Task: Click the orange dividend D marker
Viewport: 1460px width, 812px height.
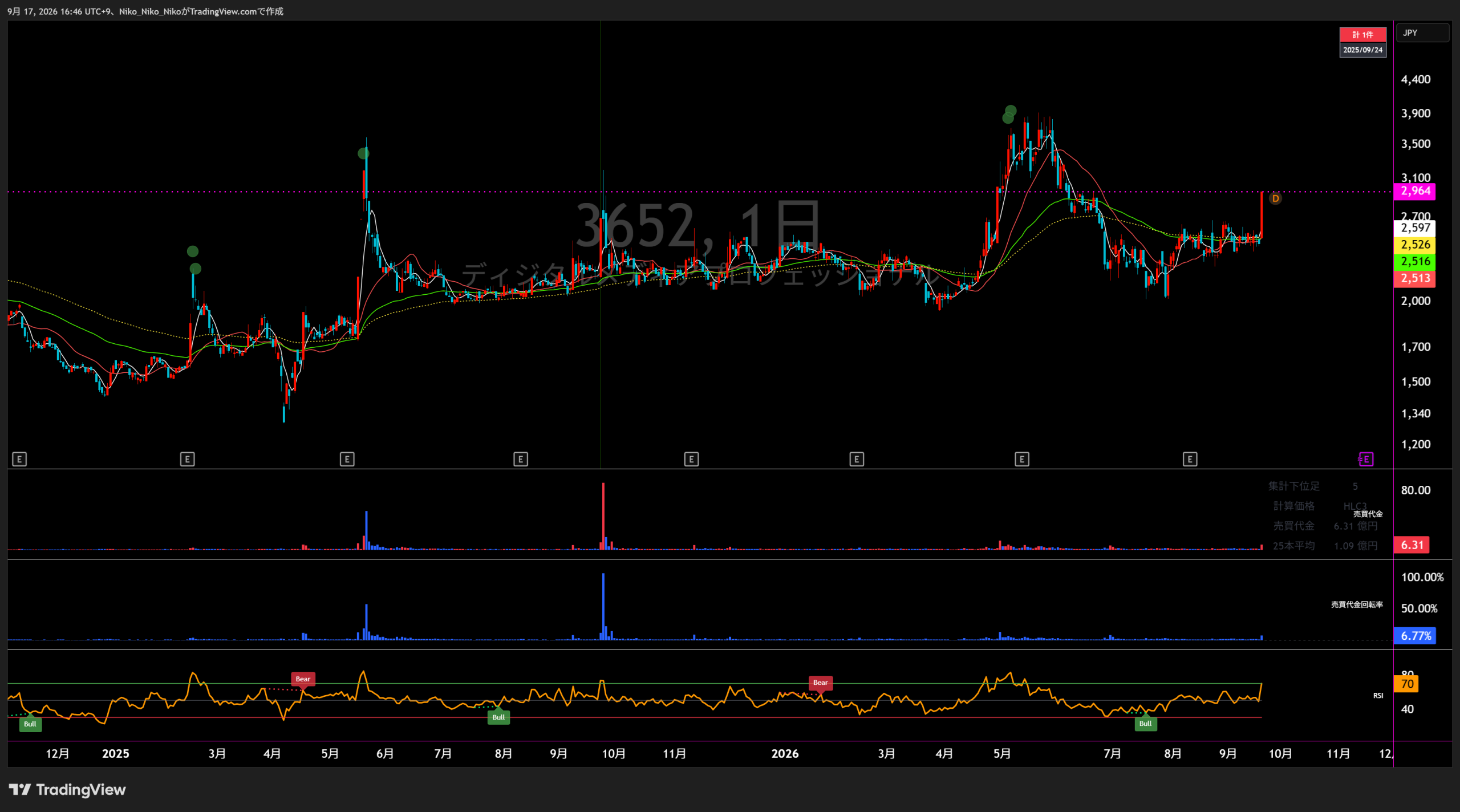Action: [1275, 198]
